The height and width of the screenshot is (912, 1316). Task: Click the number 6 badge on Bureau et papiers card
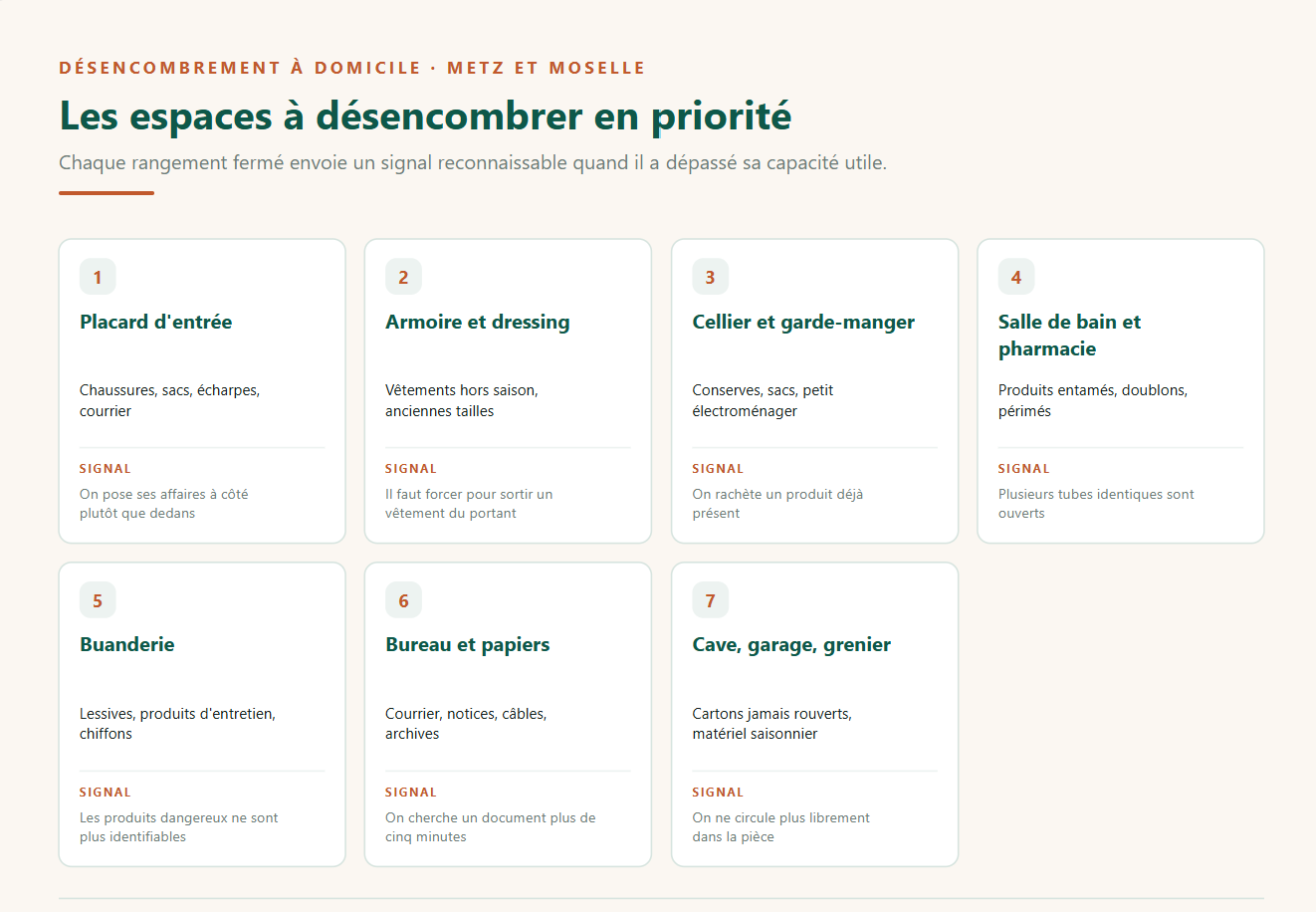tap(403, 600)
